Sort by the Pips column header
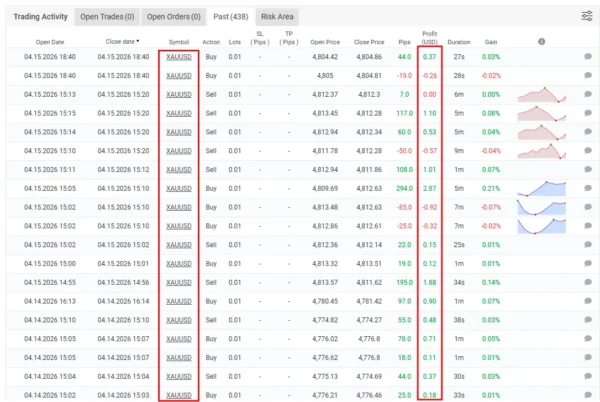600x402 pixels. click(x=404, y=42)
